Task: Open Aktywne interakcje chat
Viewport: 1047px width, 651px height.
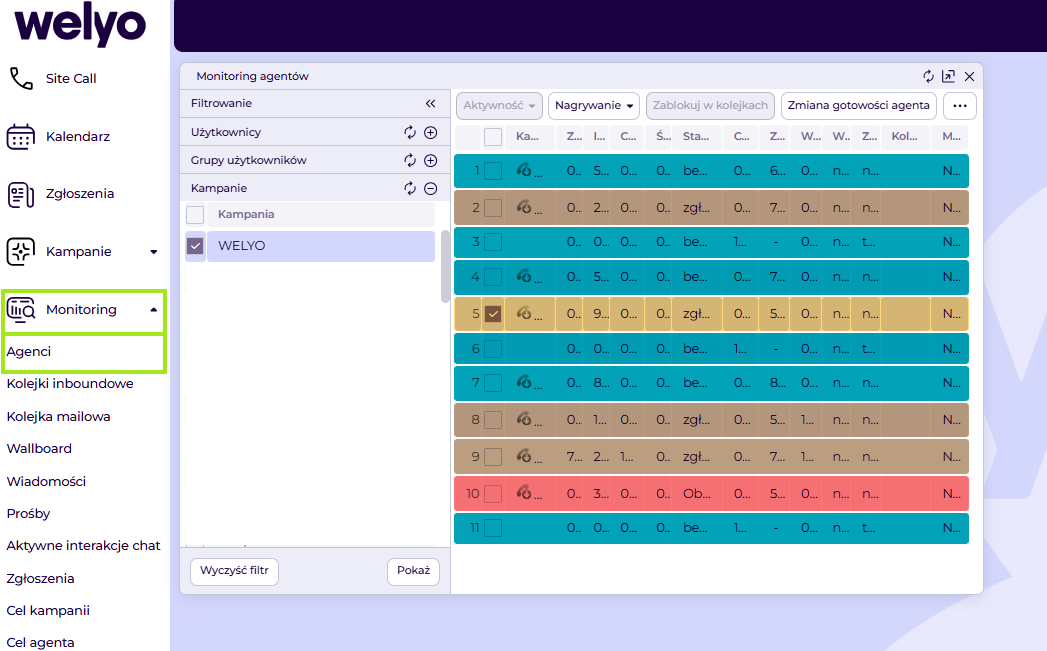Action: [x=83, y=546]
